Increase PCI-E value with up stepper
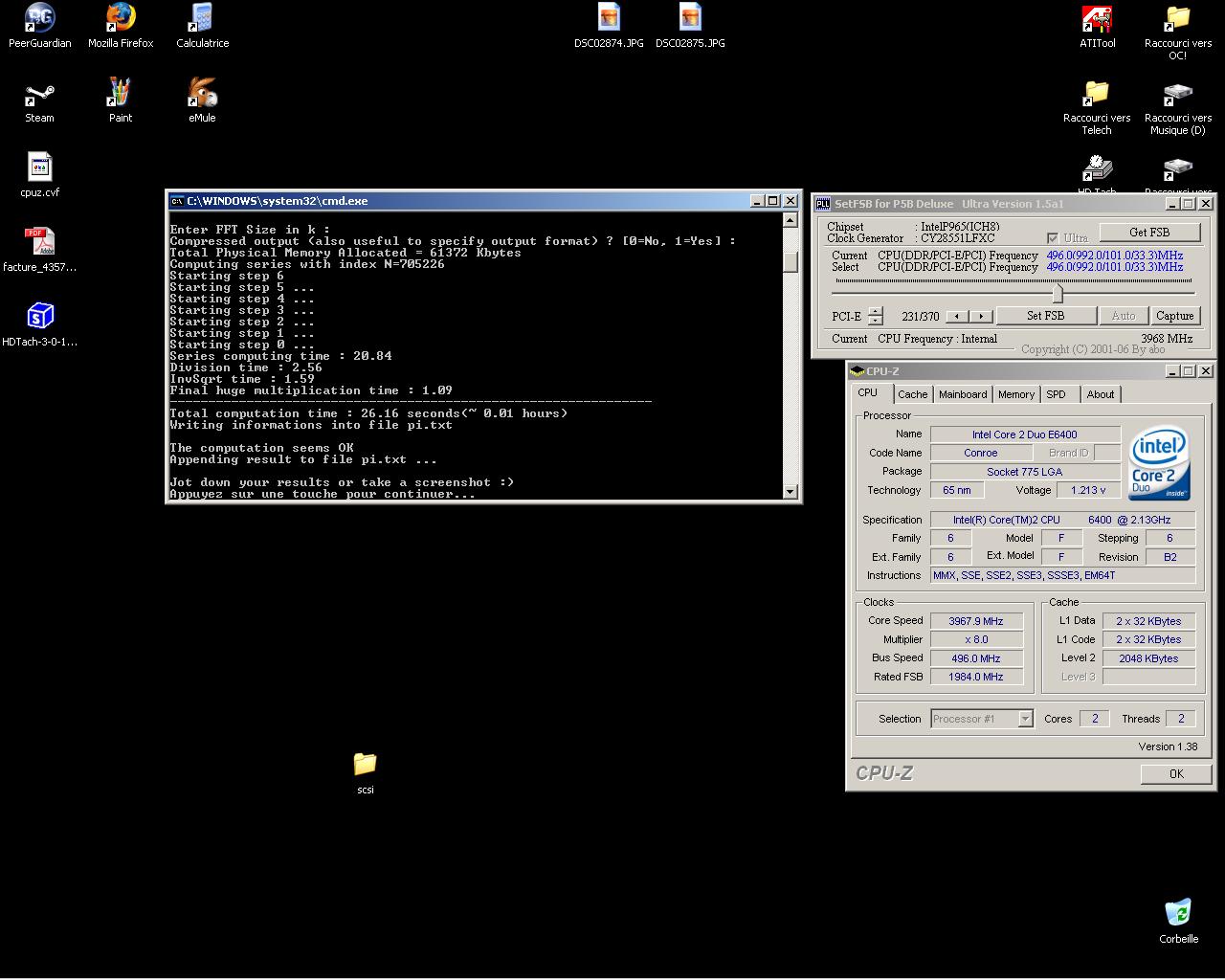 875,311
